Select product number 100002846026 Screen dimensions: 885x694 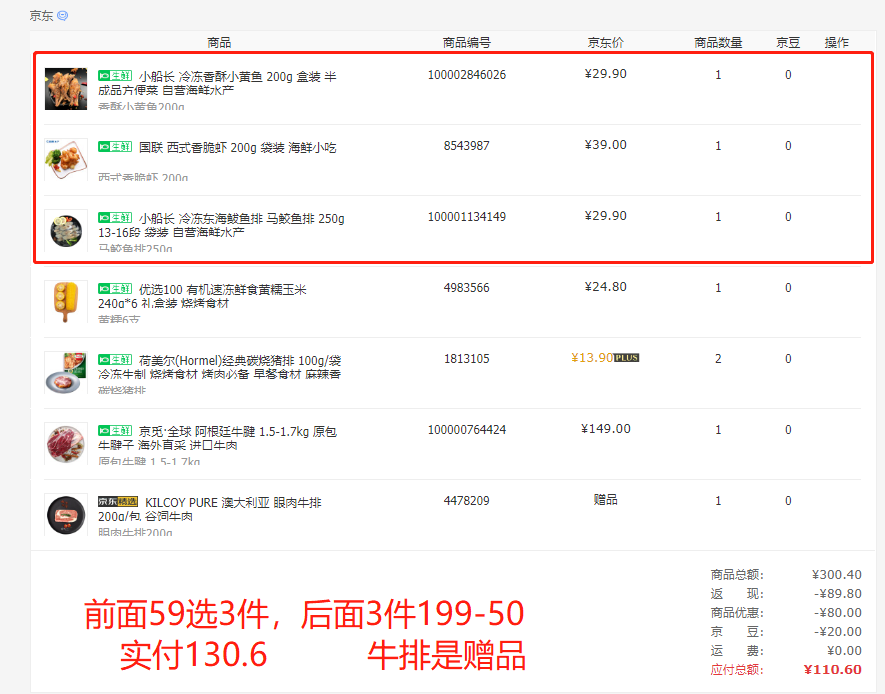[x=467, y=75]
